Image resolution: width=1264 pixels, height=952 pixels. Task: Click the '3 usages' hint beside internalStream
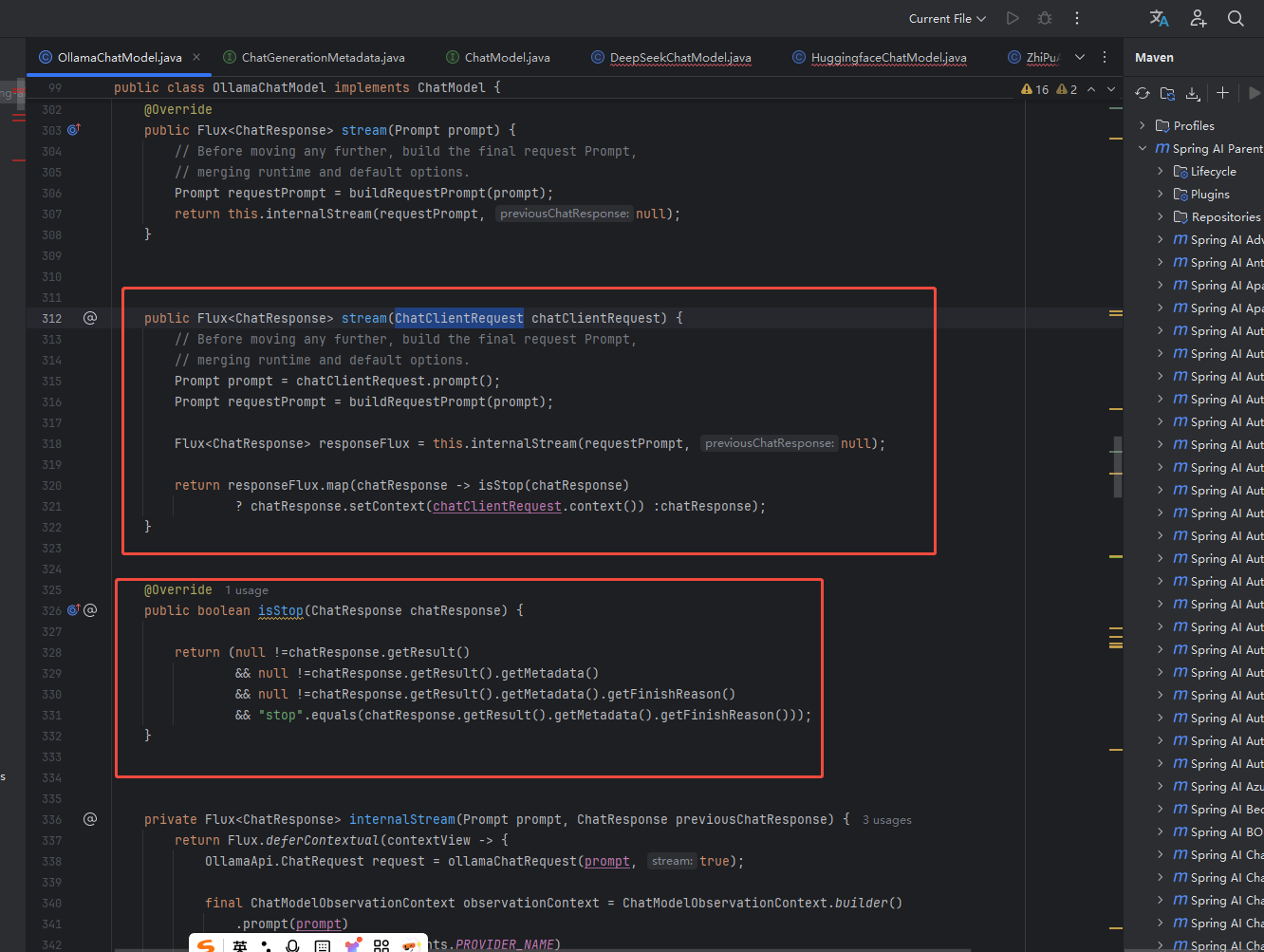pyautogui.click(x=887, y=819)
